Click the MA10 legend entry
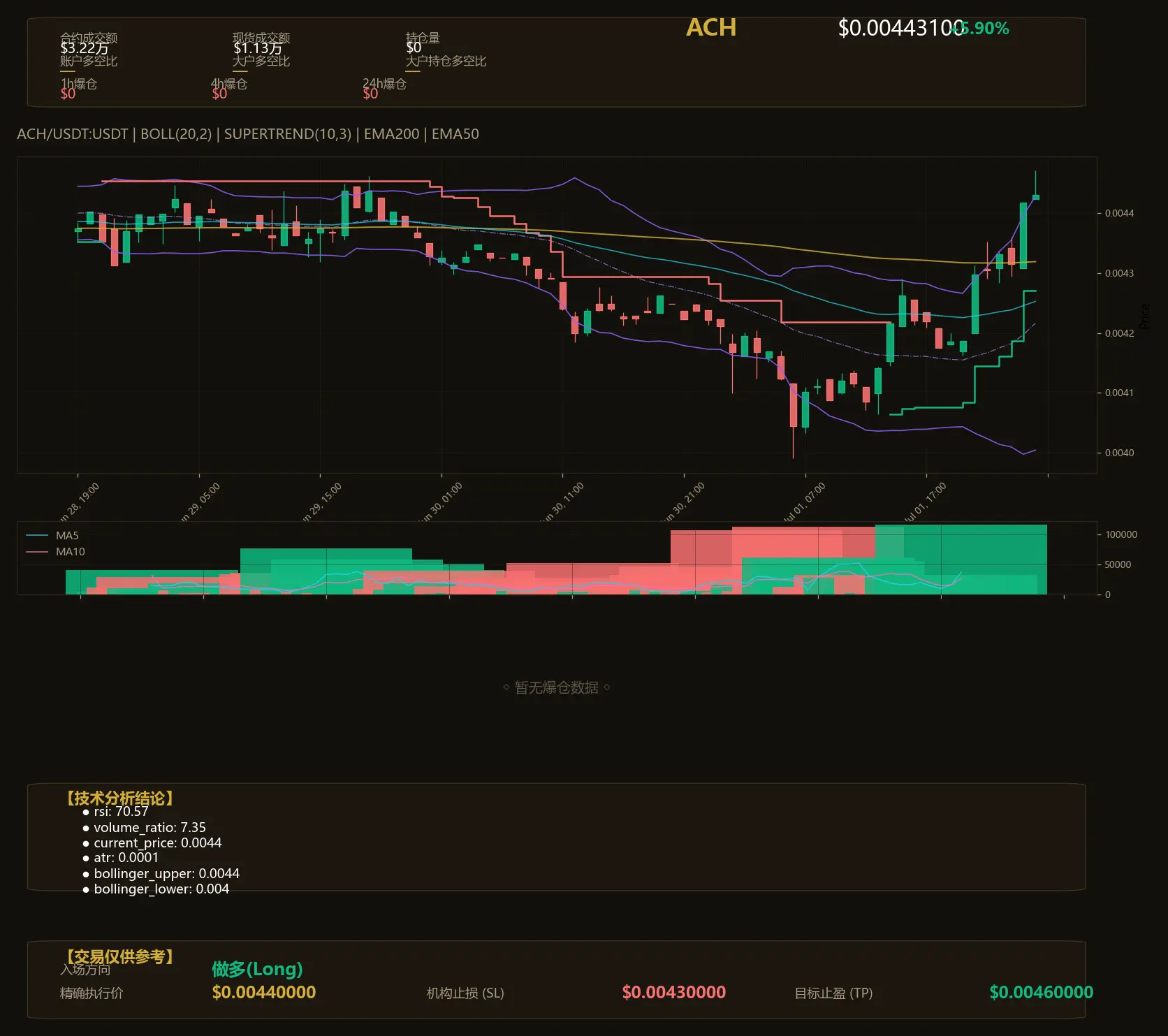This screenshot has width=1168, height=1036. [x=55, y=552]
